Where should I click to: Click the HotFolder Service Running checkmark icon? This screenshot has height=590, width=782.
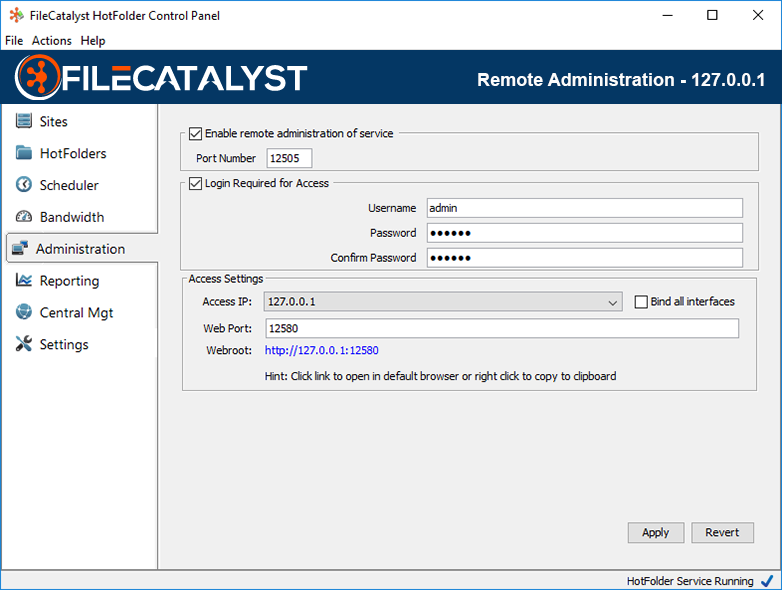point(767,581)
